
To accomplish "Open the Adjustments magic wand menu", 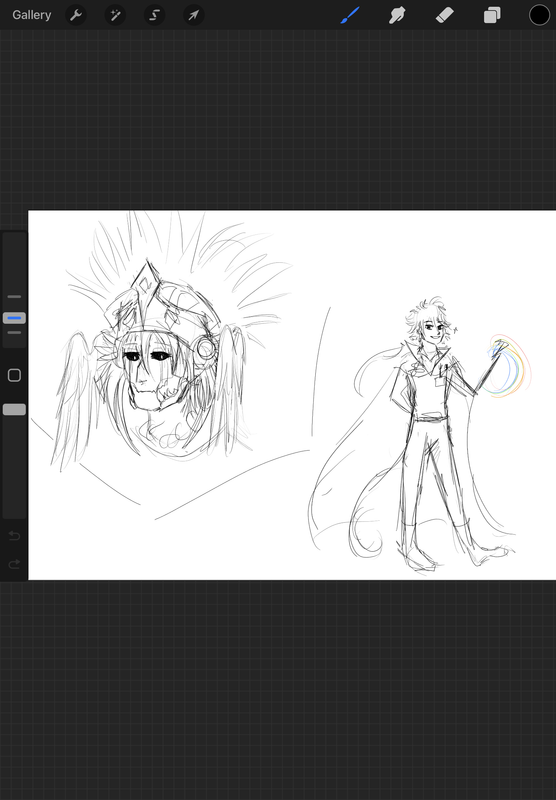I will pos(115,15).
